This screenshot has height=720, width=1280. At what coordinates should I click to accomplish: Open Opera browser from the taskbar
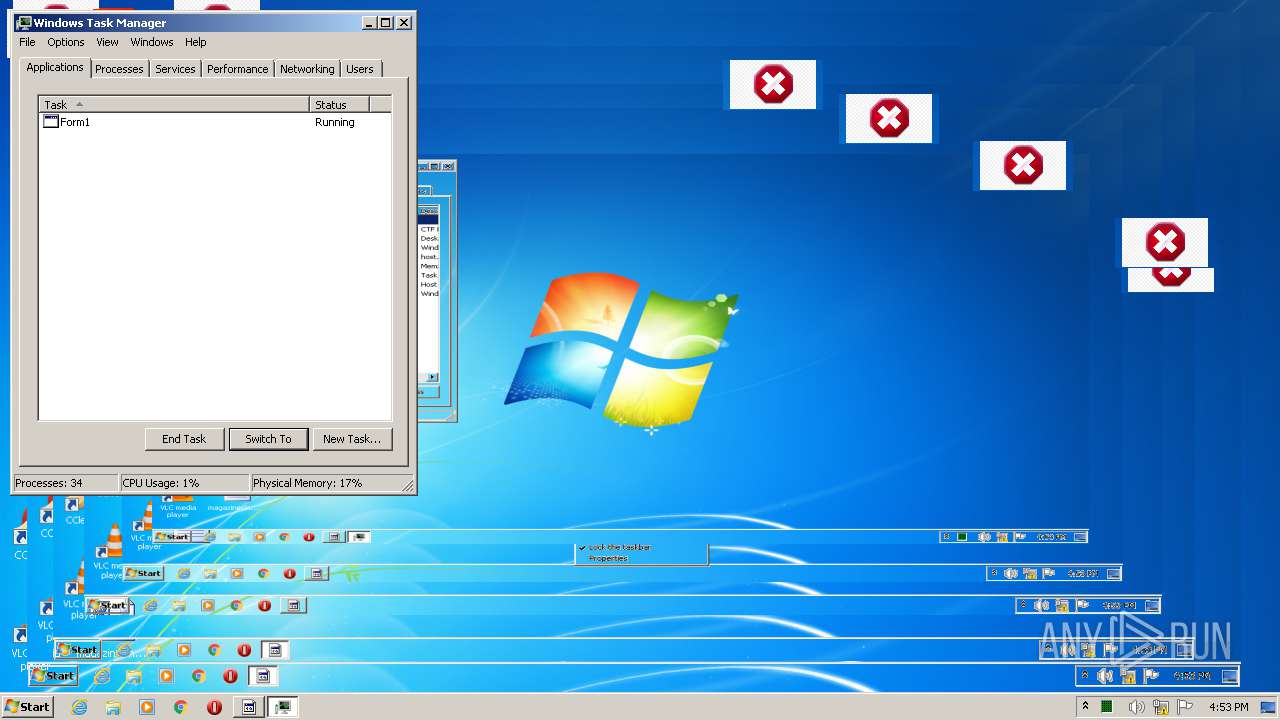(214, 707)
